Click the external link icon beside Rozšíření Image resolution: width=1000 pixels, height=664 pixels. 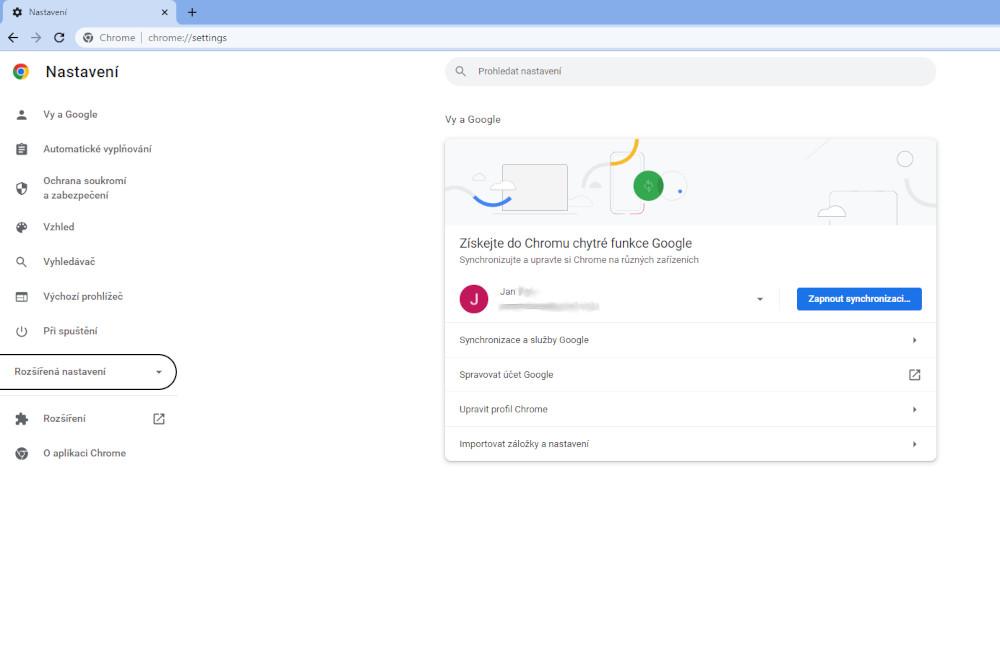(159, 419)
